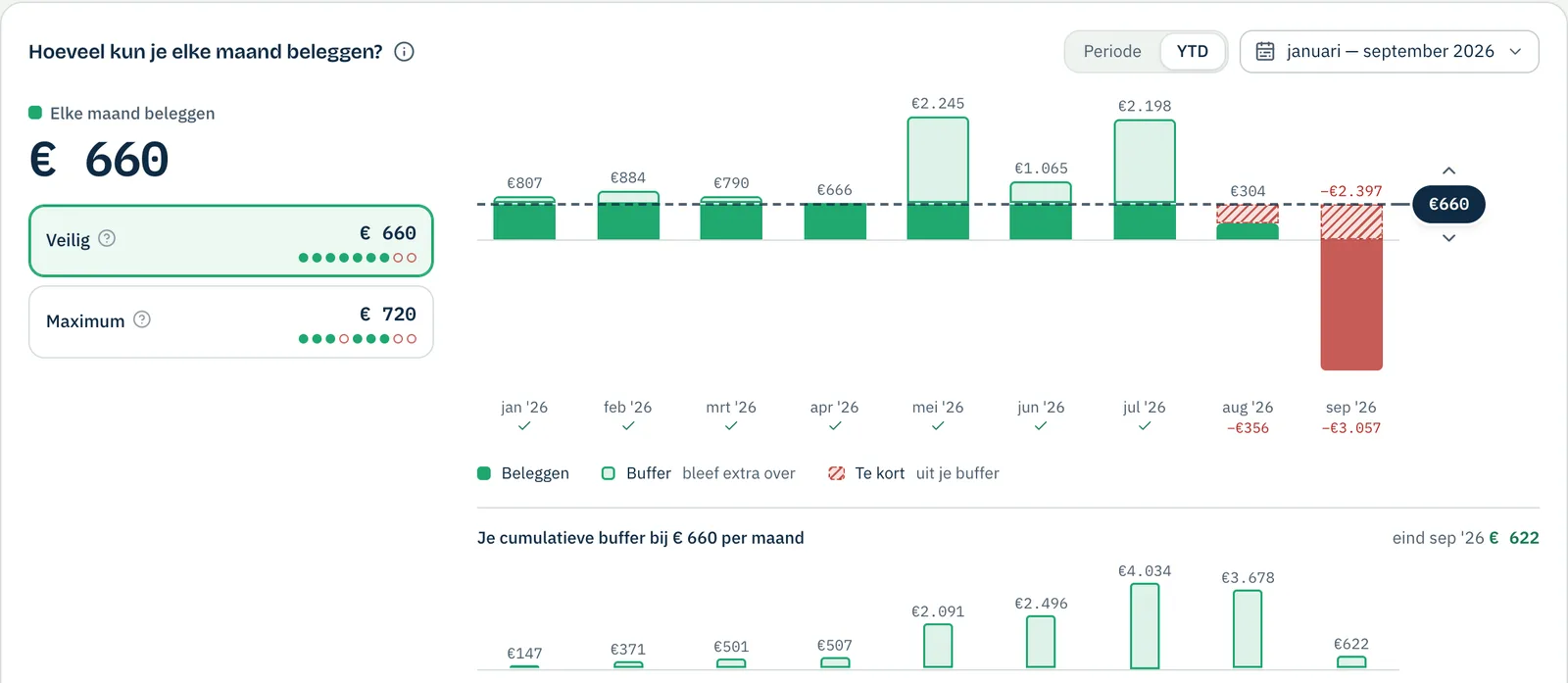The image size is (1568, 683).
Task: Click the eind sep '26 € 622 total
Action: (1466, 538)
